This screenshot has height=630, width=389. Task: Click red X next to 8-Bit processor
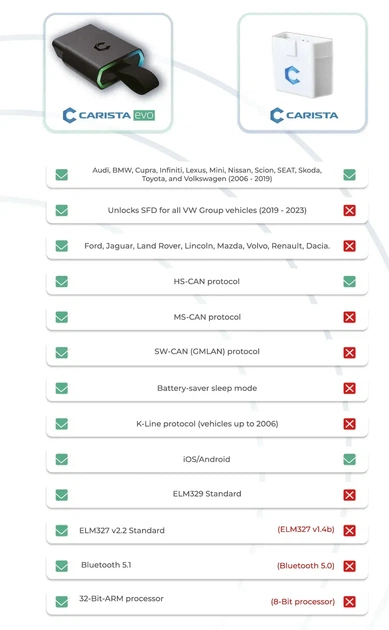click(x=349, y=601)
